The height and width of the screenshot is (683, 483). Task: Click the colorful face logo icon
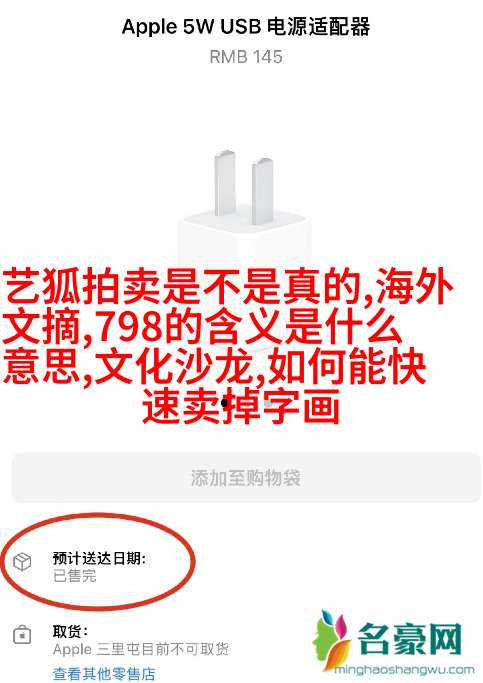pyautogui.click(x=331, y=639)
